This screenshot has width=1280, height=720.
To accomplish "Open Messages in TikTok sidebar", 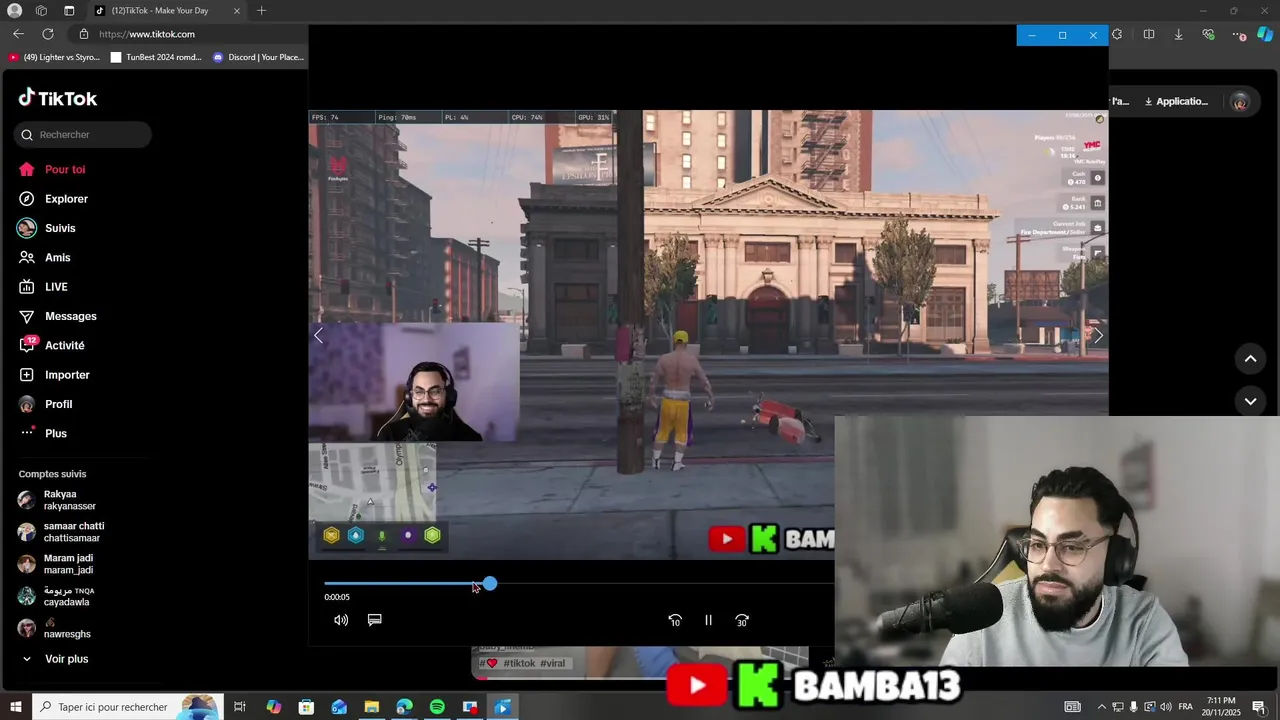I will [58, 316].
